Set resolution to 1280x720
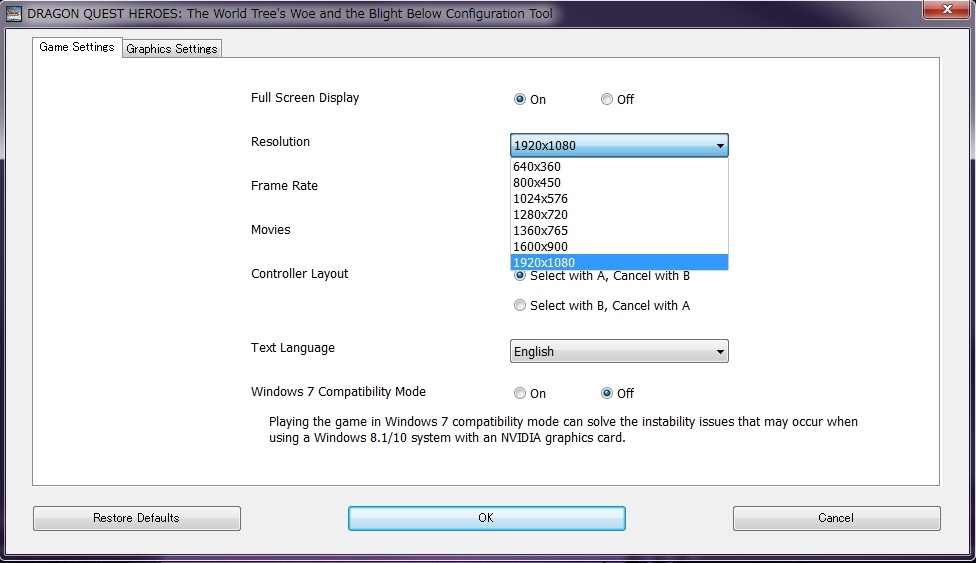Screen dimensions: 976x563 (540, 215)
